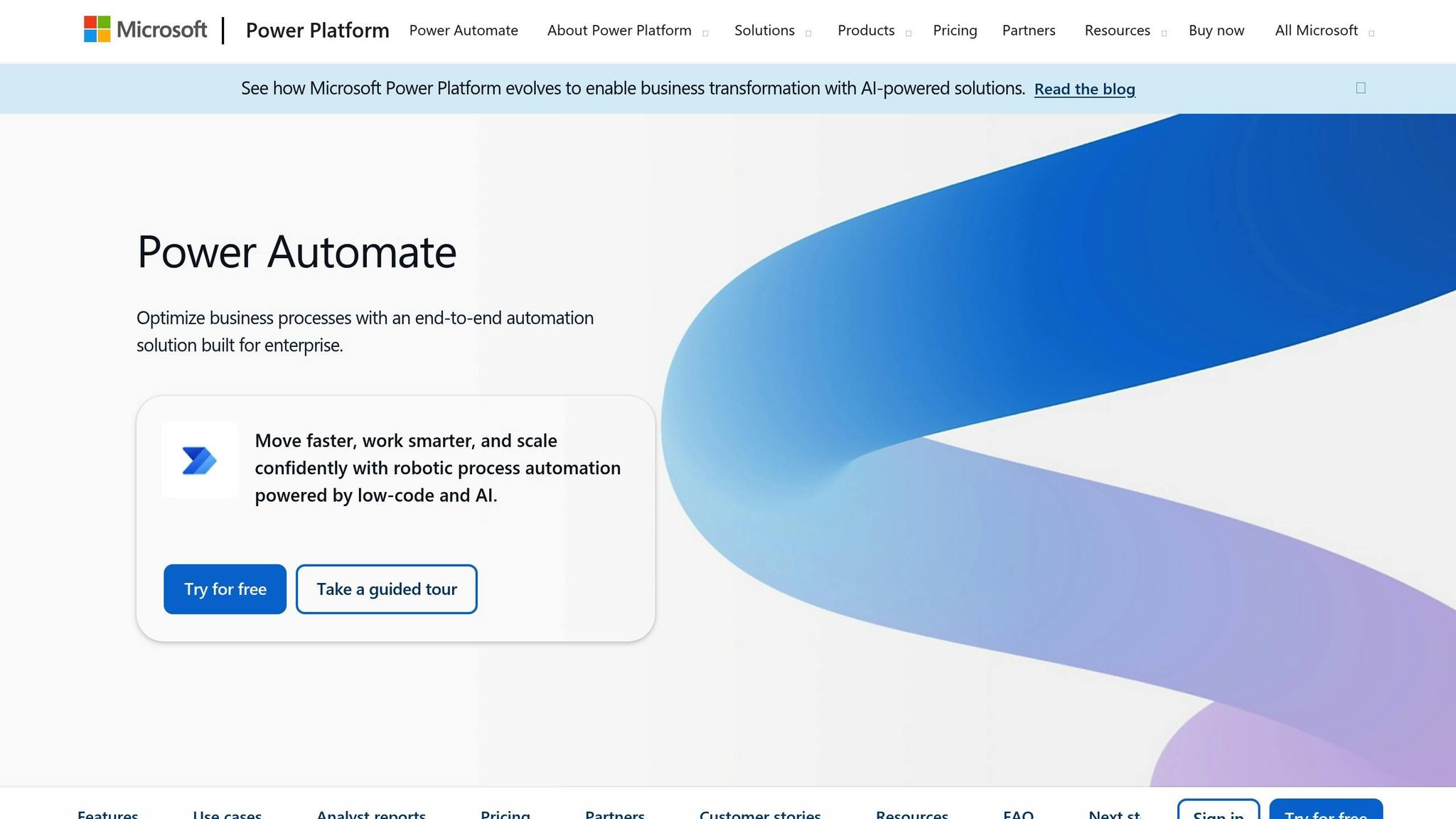Open the Read the blog link
The image size is (1456, 819).
1084,89
